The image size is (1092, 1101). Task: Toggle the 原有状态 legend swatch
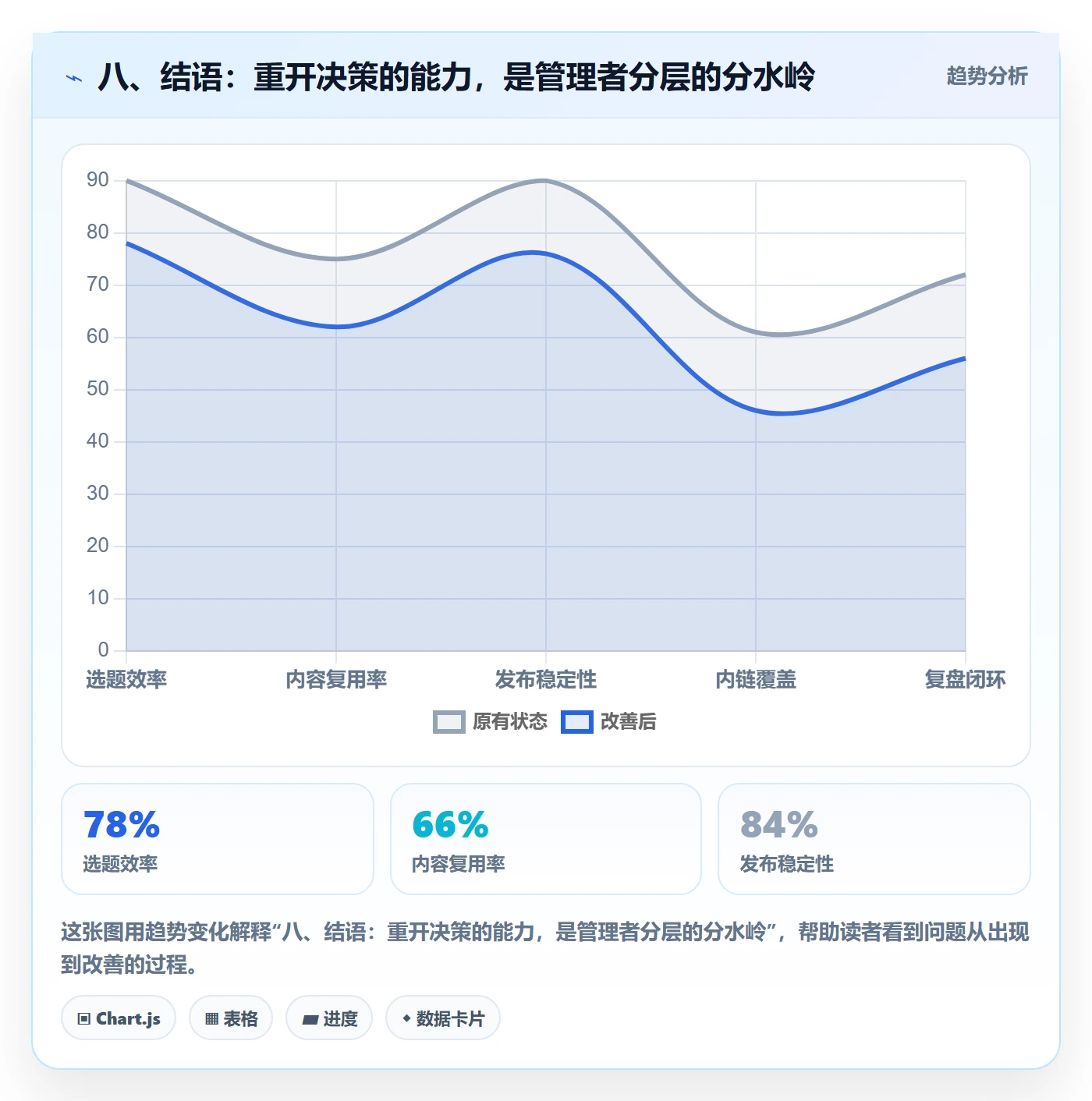click(449, 722)
